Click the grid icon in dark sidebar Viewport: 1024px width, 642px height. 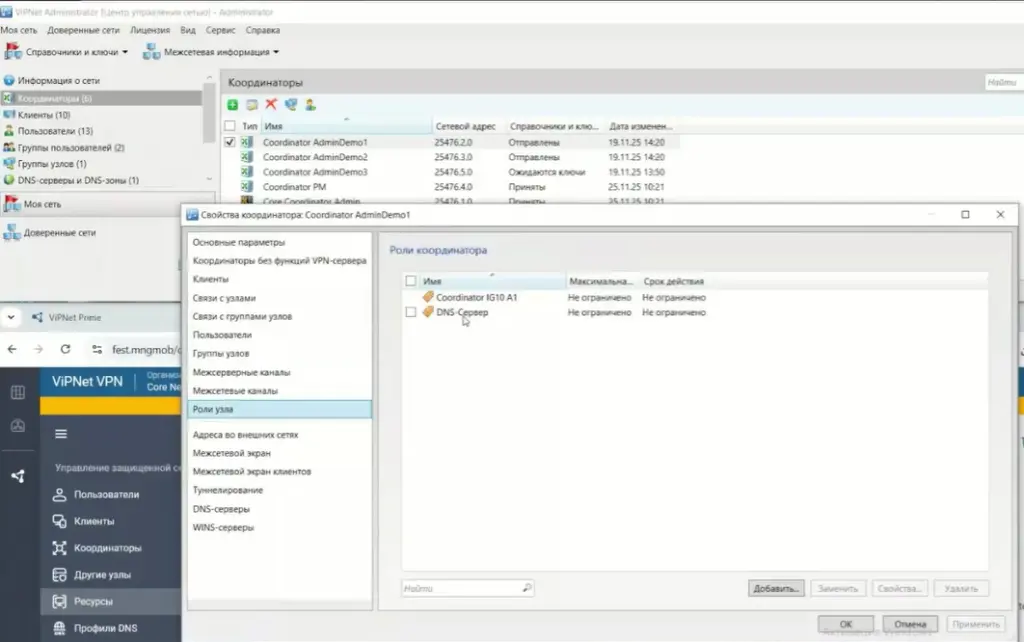[x=18, y=392]
